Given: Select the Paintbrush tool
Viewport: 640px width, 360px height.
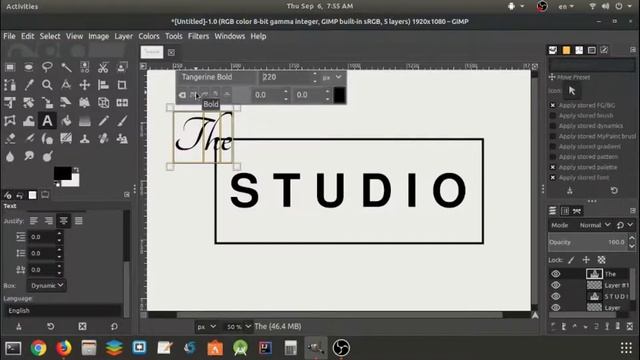Looking at the screenshot, I should tap(122, 121).
